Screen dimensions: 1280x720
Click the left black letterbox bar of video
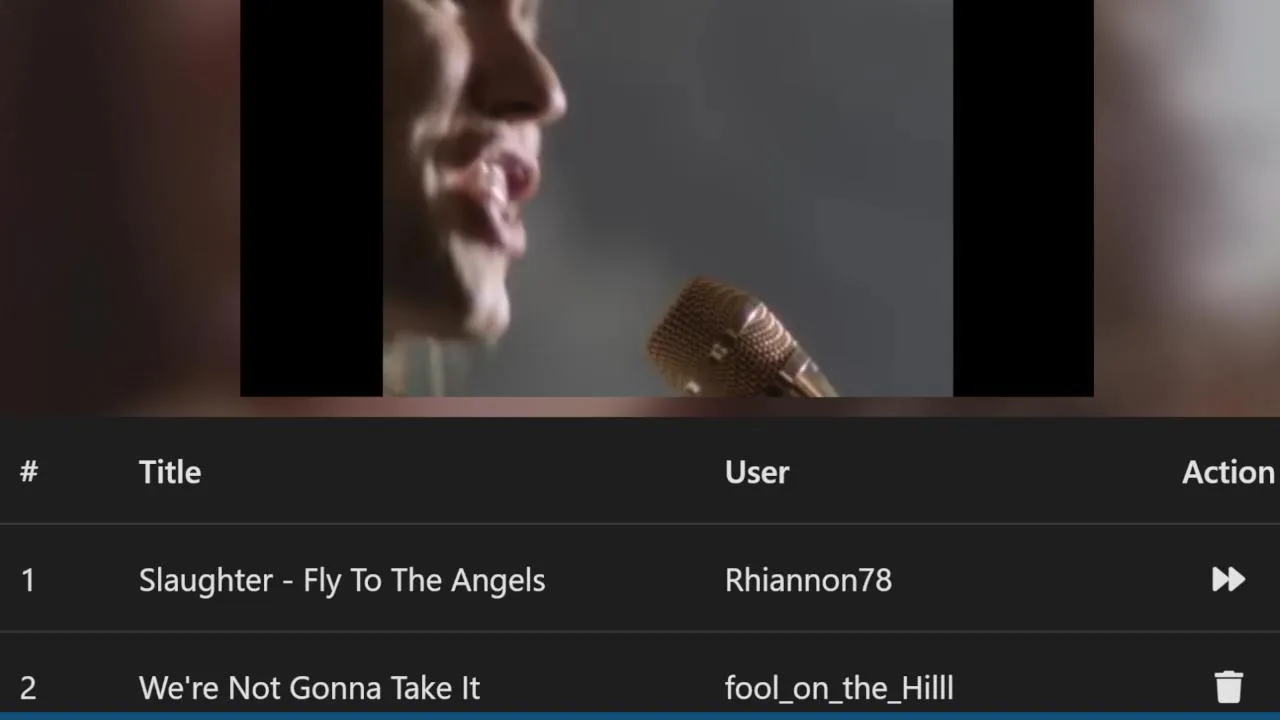(x=311, y=198)
